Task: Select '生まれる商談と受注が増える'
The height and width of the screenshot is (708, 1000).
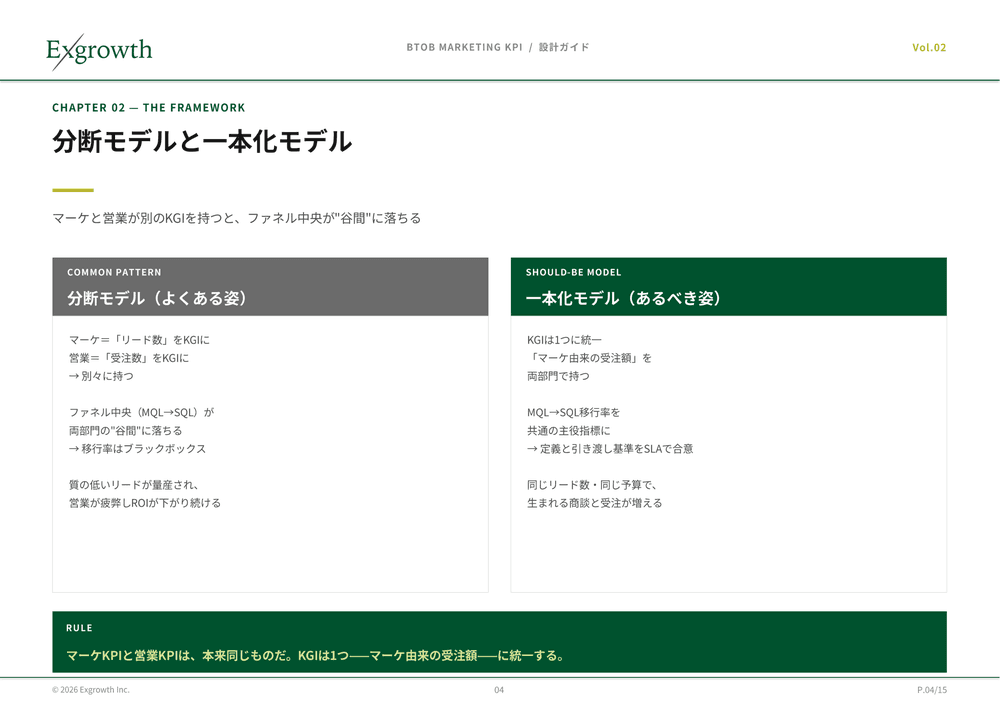Action: (594, 503)
